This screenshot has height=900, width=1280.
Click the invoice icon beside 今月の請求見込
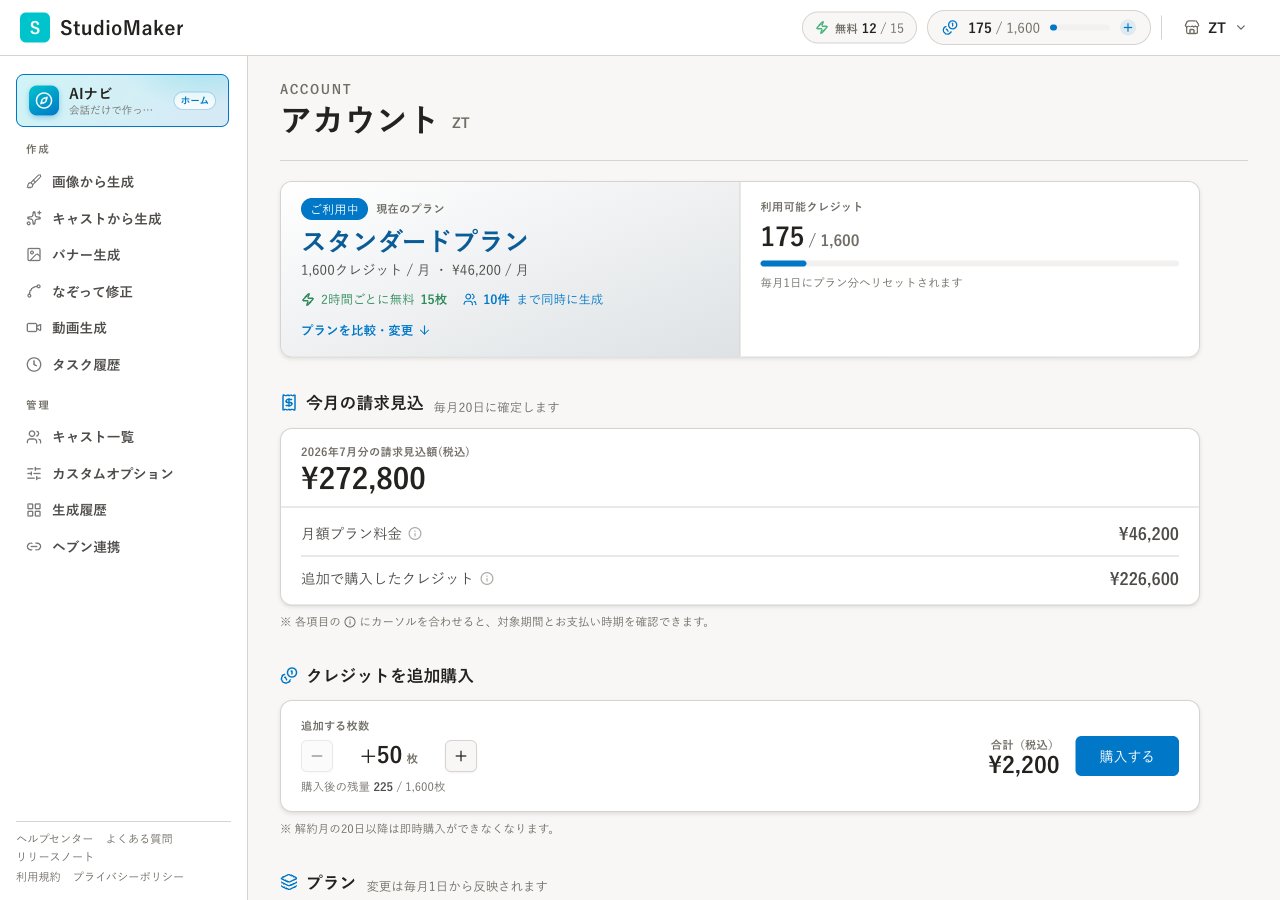pos(289,402)
